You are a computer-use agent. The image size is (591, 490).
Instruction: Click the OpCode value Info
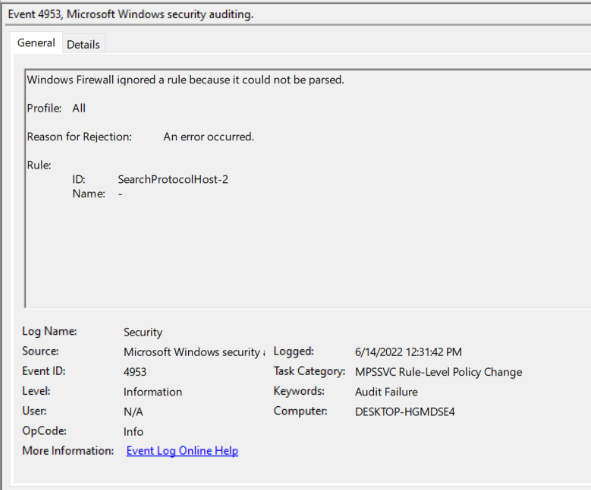click(133, 432)
